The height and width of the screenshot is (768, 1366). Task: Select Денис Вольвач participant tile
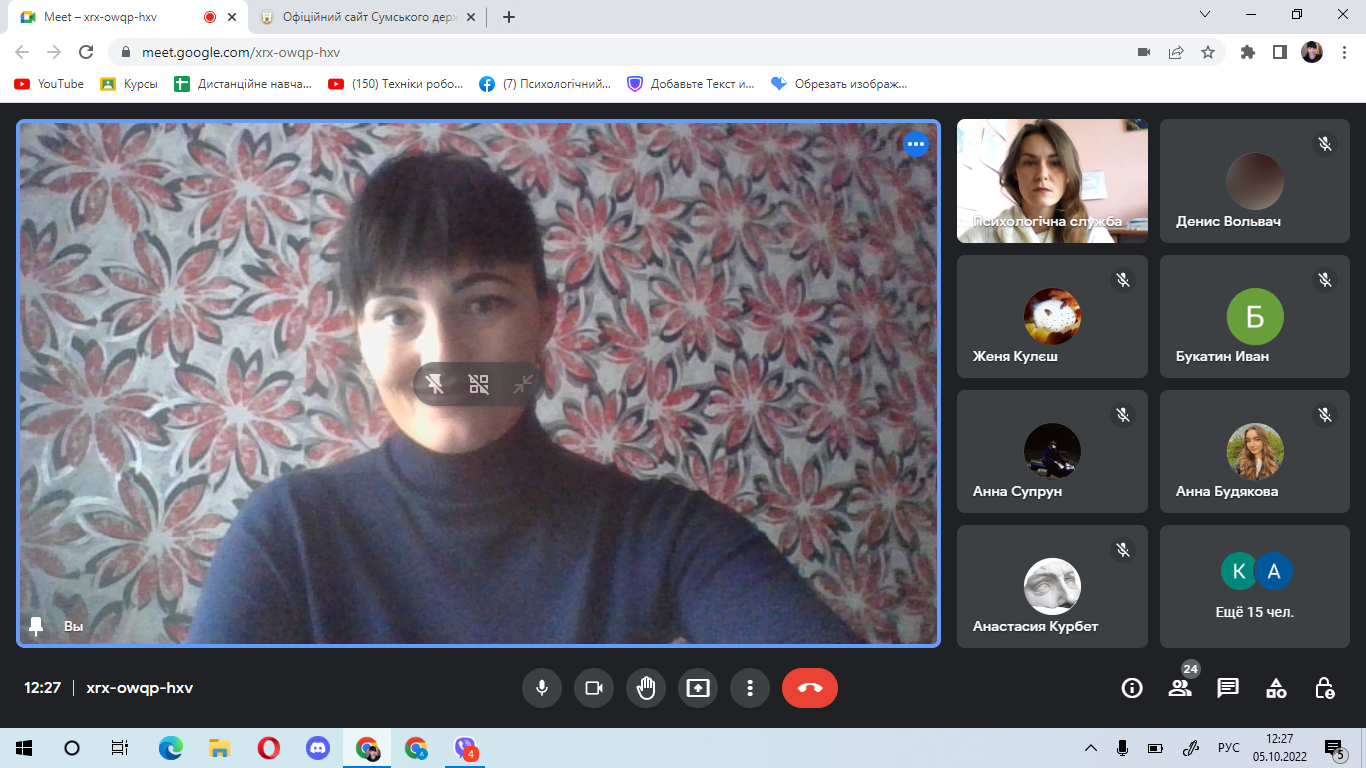coord(1254,181)
